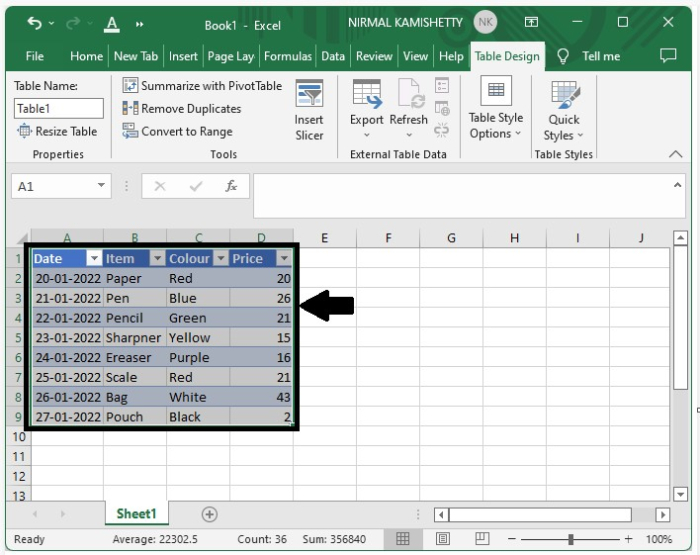The width and height of the screenshot is (700, 555).
Task: Click vertical scrollbar up arrow
Action: (680, 238)
